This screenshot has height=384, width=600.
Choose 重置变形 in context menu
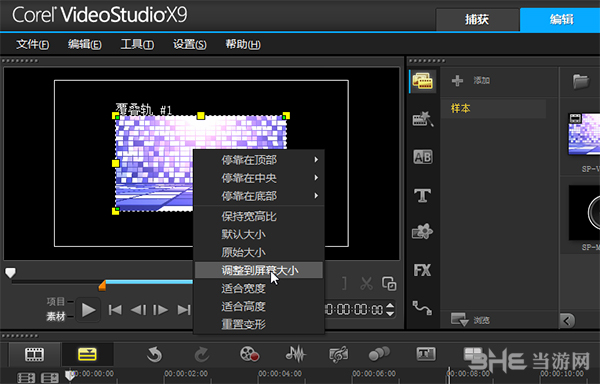point(259,324)
